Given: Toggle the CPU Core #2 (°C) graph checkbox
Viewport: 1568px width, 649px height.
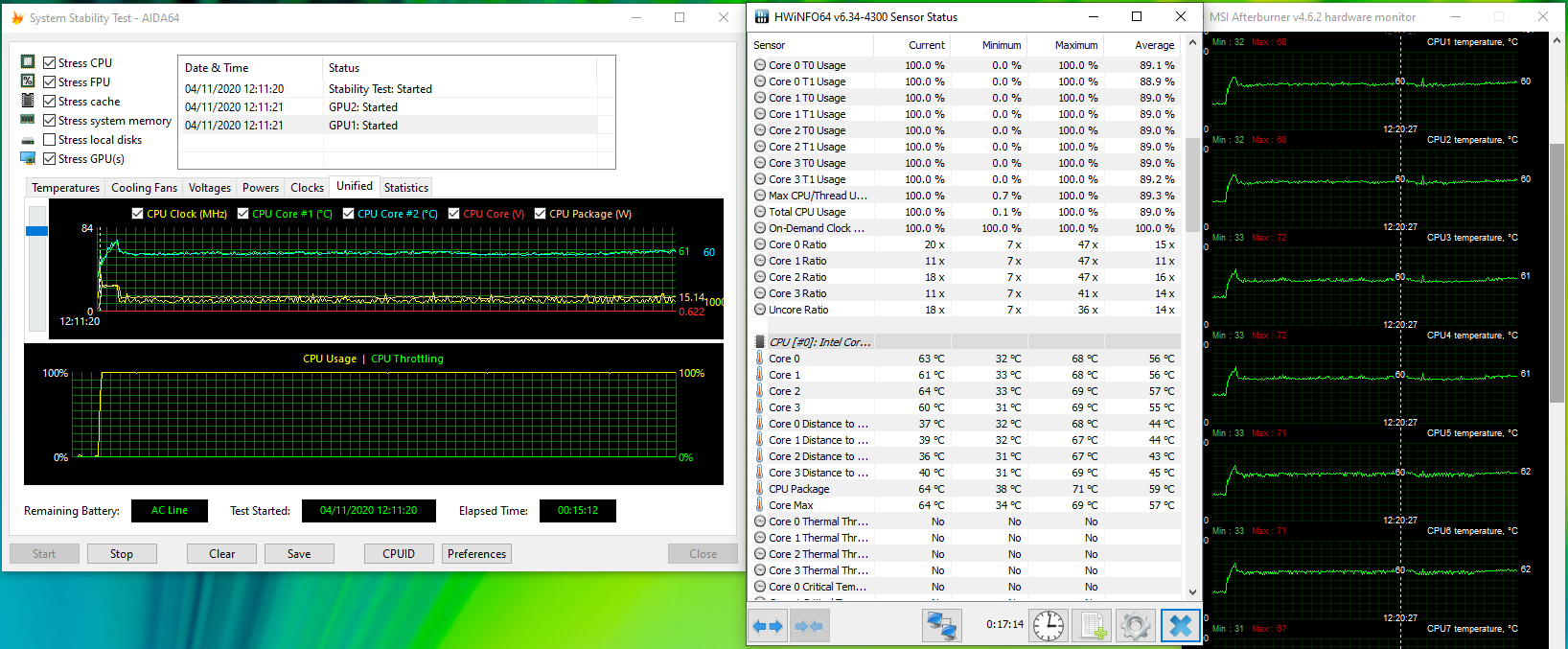Looking at the screenshot, I should coord(348,214).
